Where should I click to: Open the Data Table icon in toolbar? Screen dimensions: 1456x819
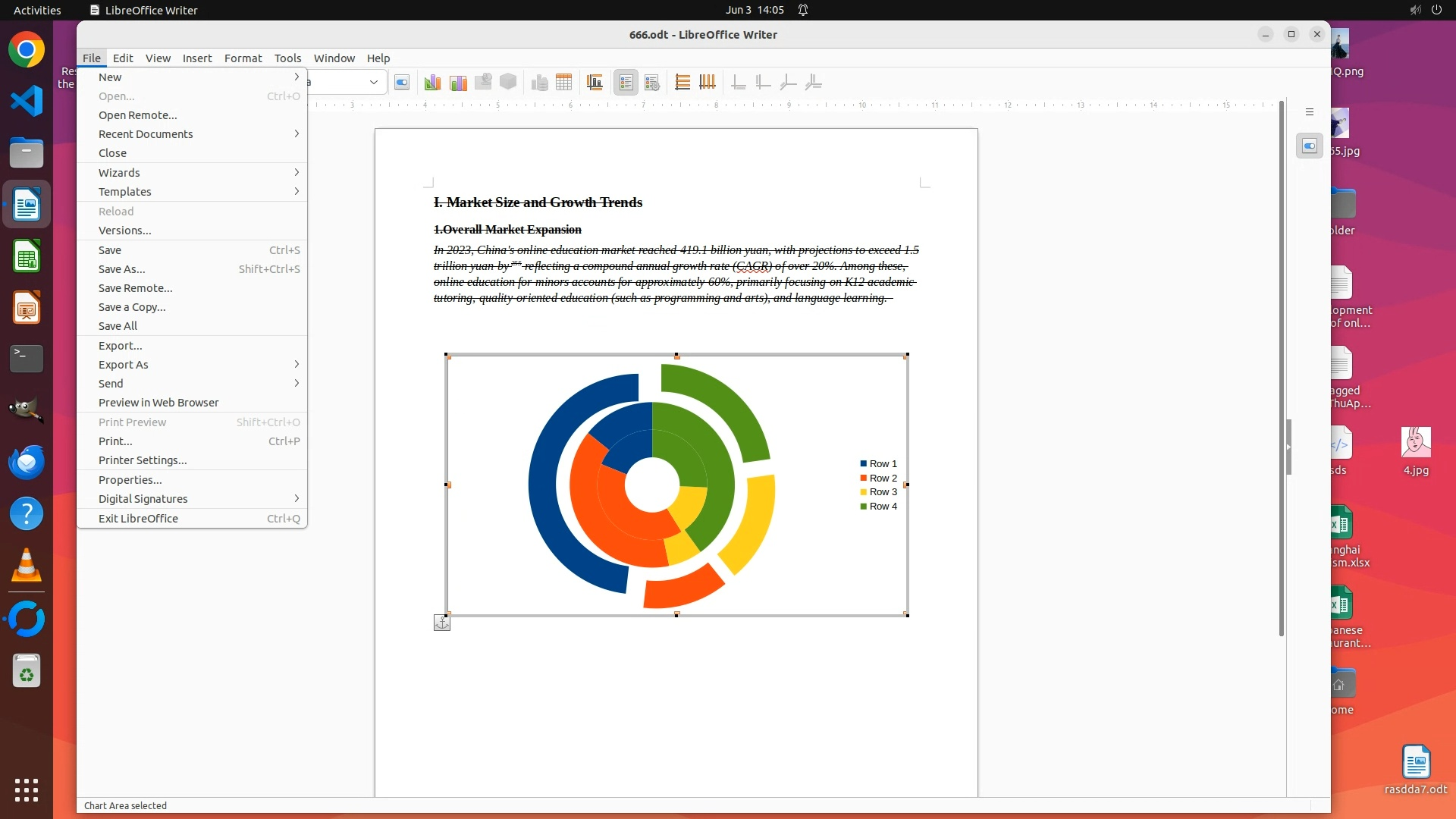(x=563, y=83)
